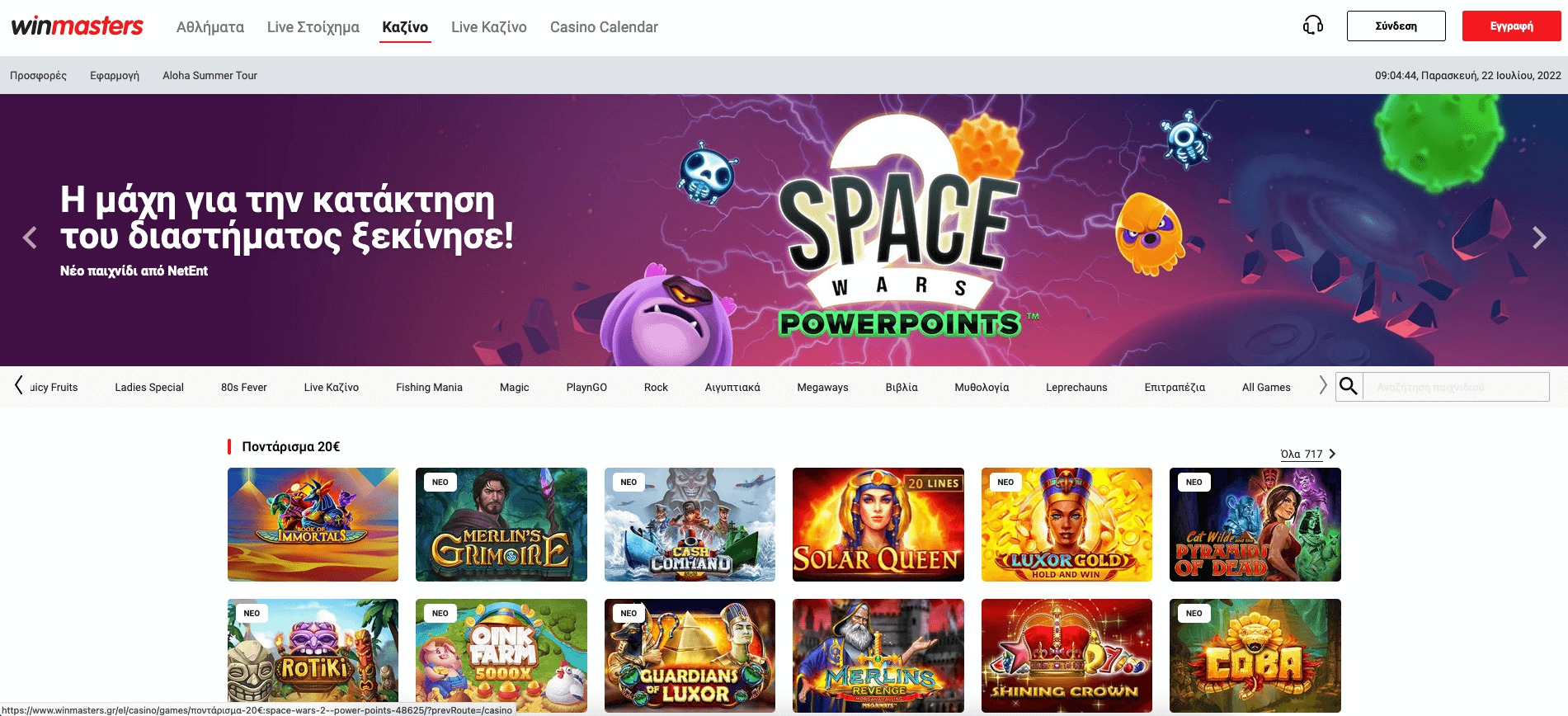Open the Προσφορές link
The height and width of the screenshot is (716, 1568).
pos(38,75)
